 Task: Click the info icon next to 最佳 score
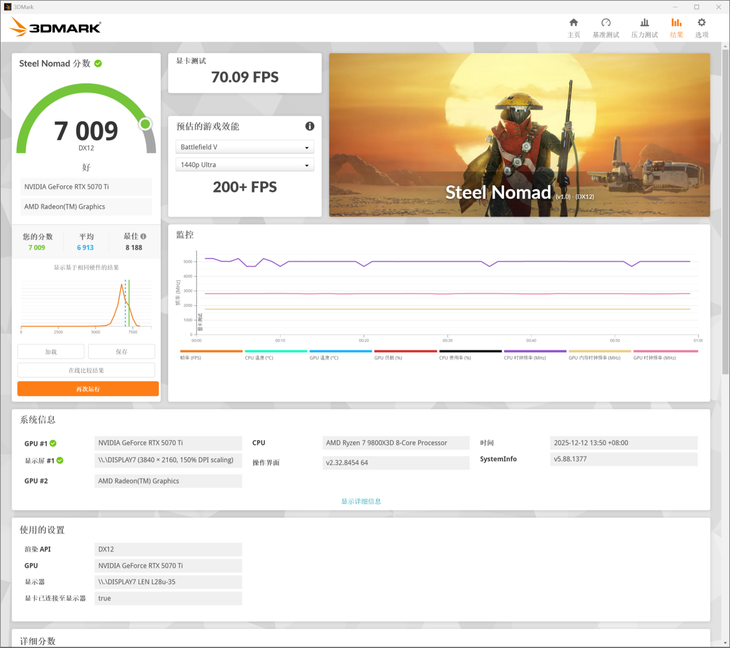pos(143,237)
